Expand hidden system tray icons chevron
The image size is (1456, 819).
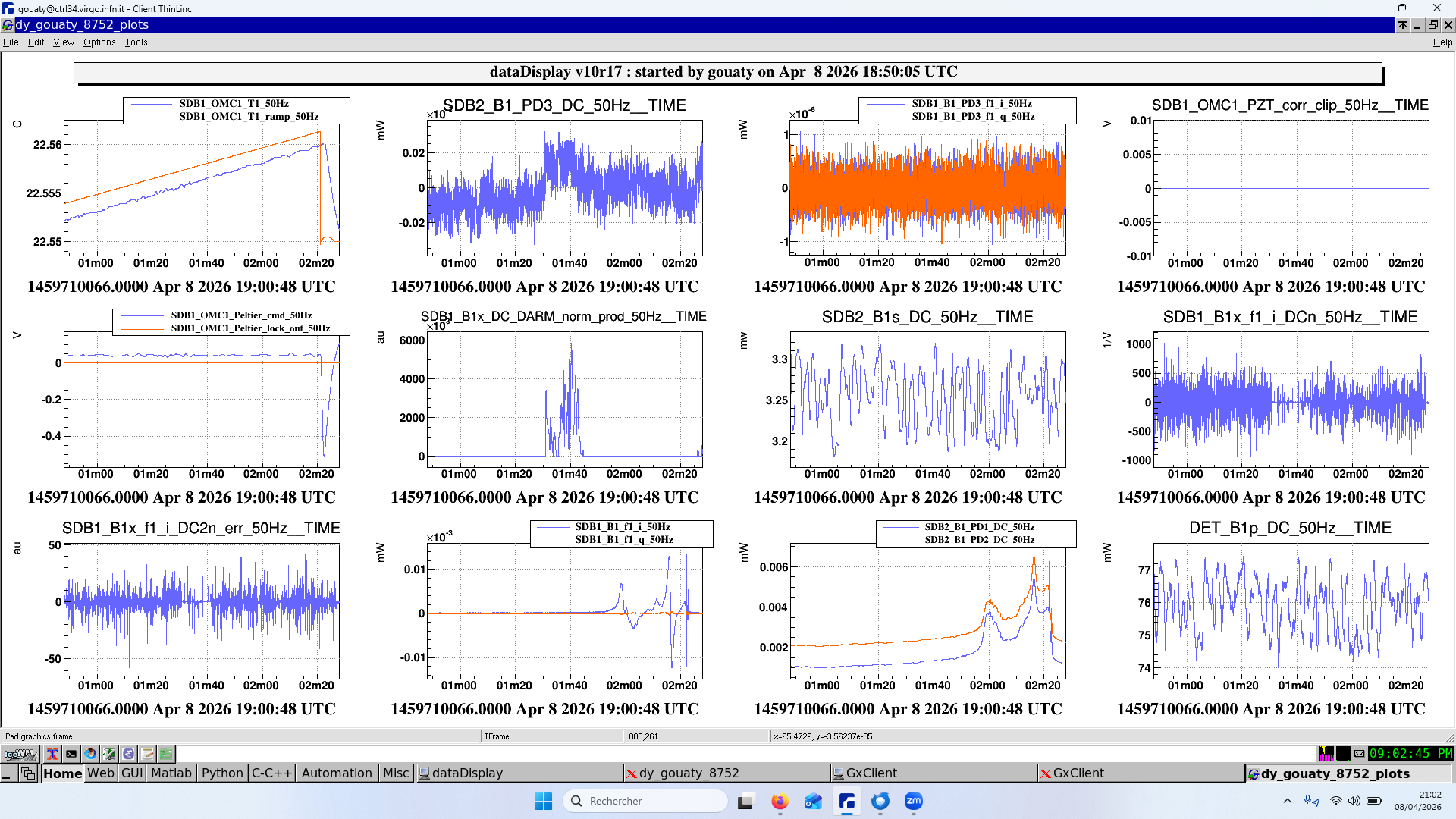(x=1287, y=801)
